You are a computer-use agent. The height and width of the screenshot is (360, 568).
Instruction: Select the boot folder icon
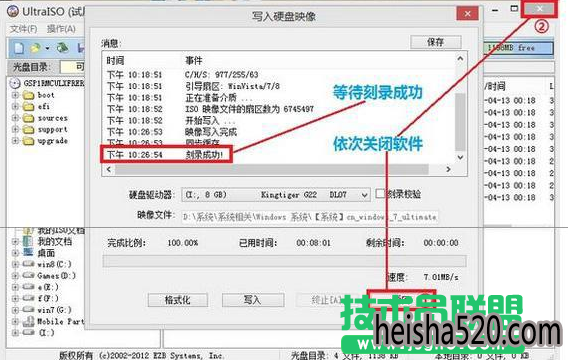[x=28, y=95]
